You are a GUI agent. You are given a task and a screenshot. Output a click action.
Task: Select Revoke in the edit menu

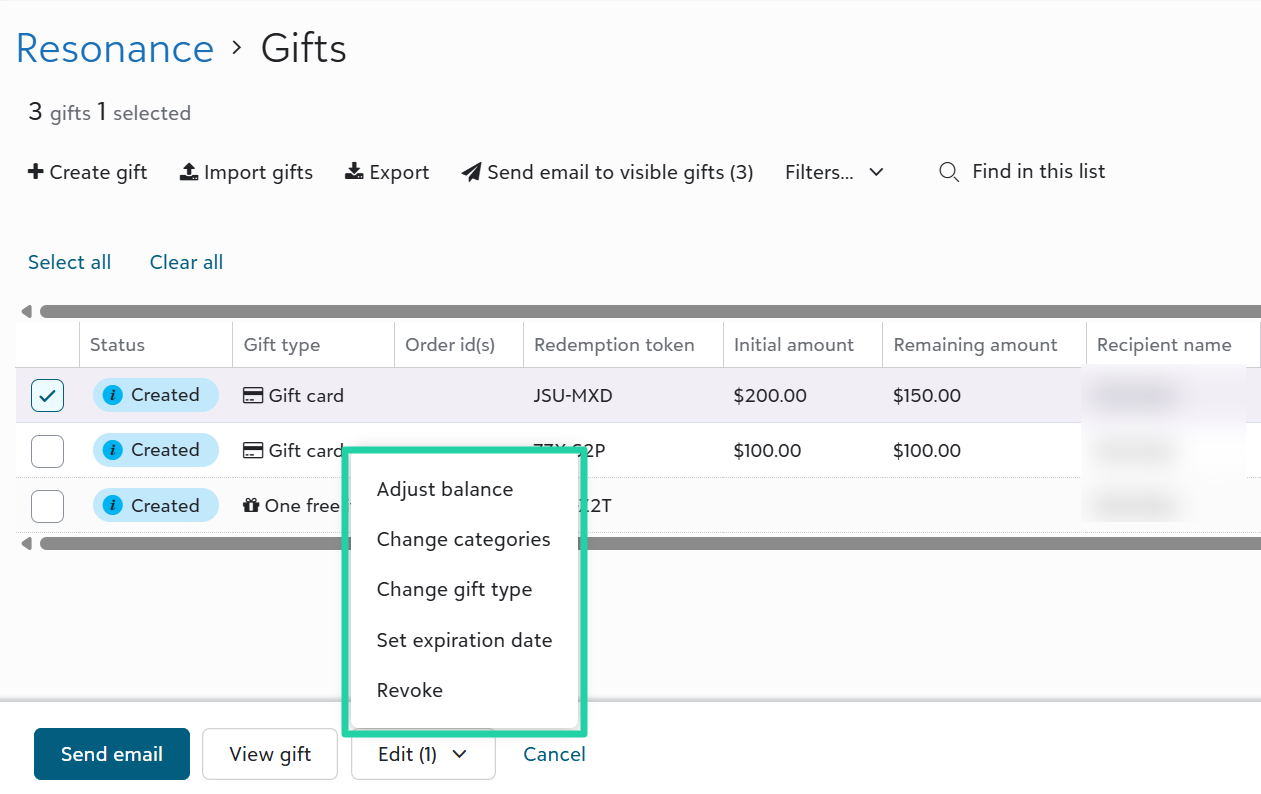tap(410, 690)
